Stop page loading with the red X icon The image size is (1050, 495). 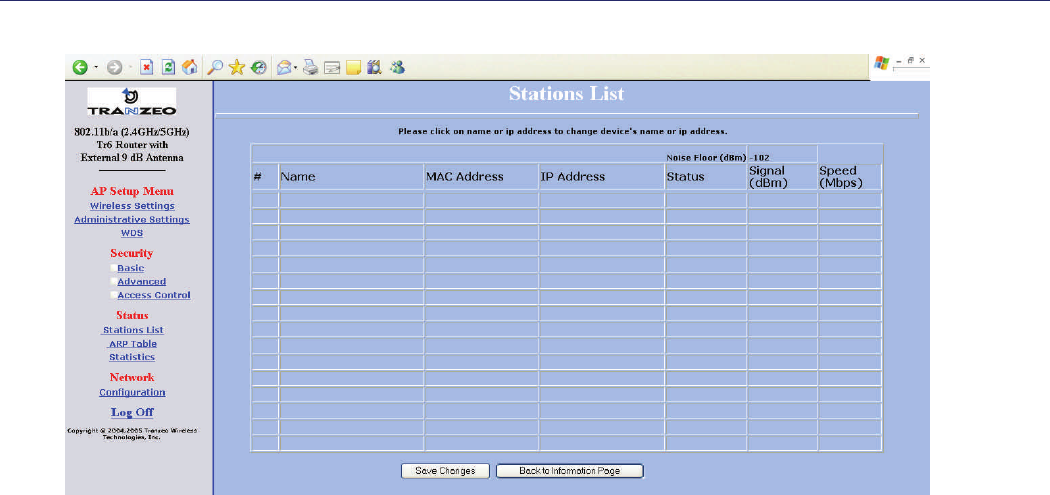click(x=147, y=67)
